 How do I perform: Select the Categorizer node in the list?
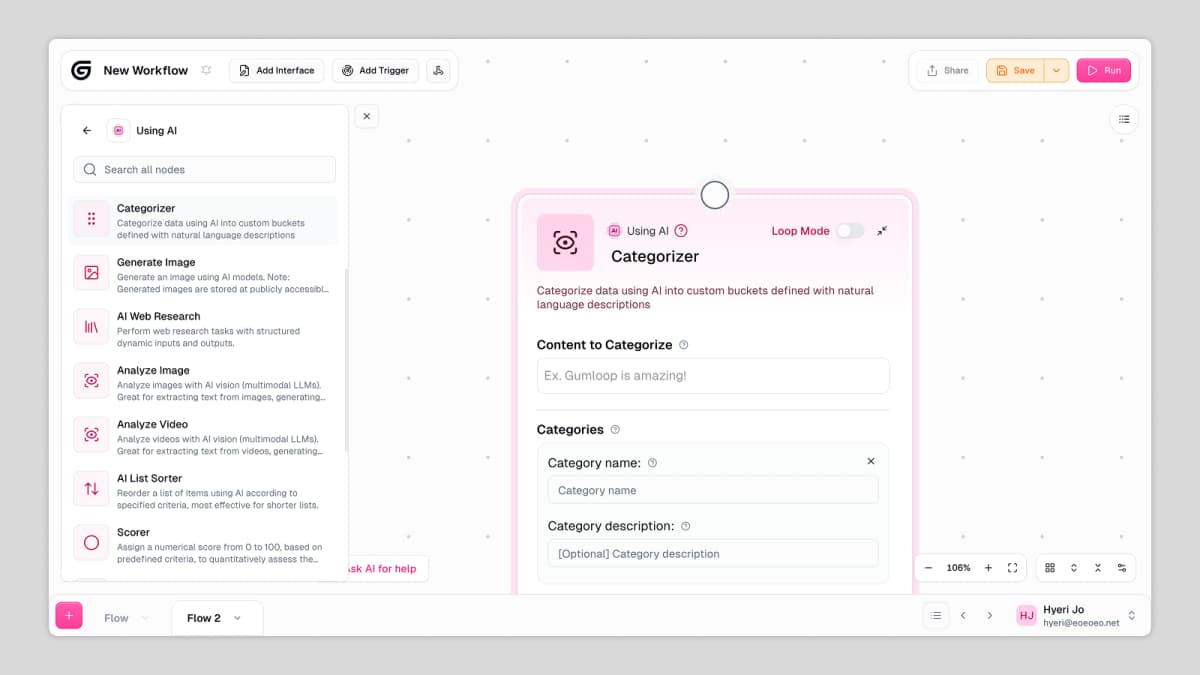tap(204, 220)
